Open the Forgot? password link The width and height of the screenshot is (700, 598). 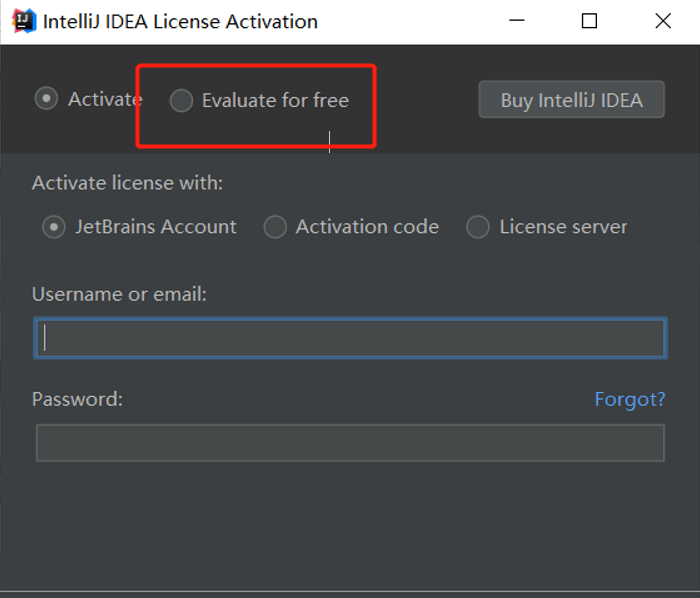(629, 399)
